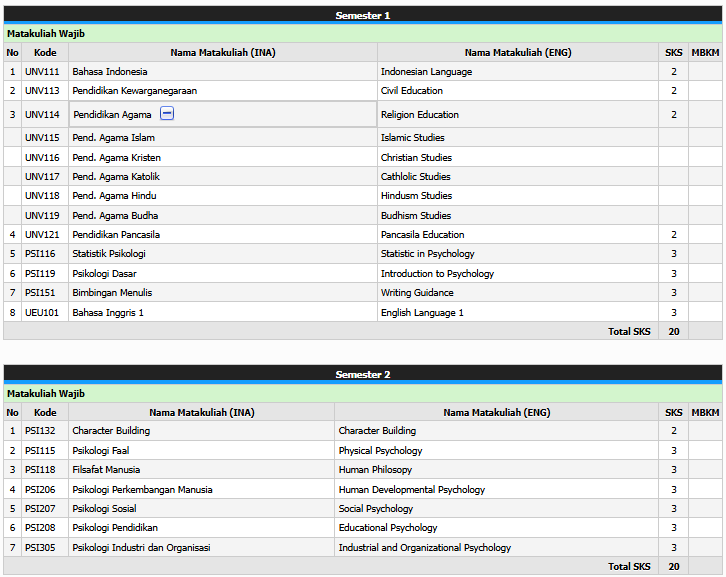The image size is (726, 577).
Task: Click the Psikologi Faal course name
Action: click(x=100, y=451)
